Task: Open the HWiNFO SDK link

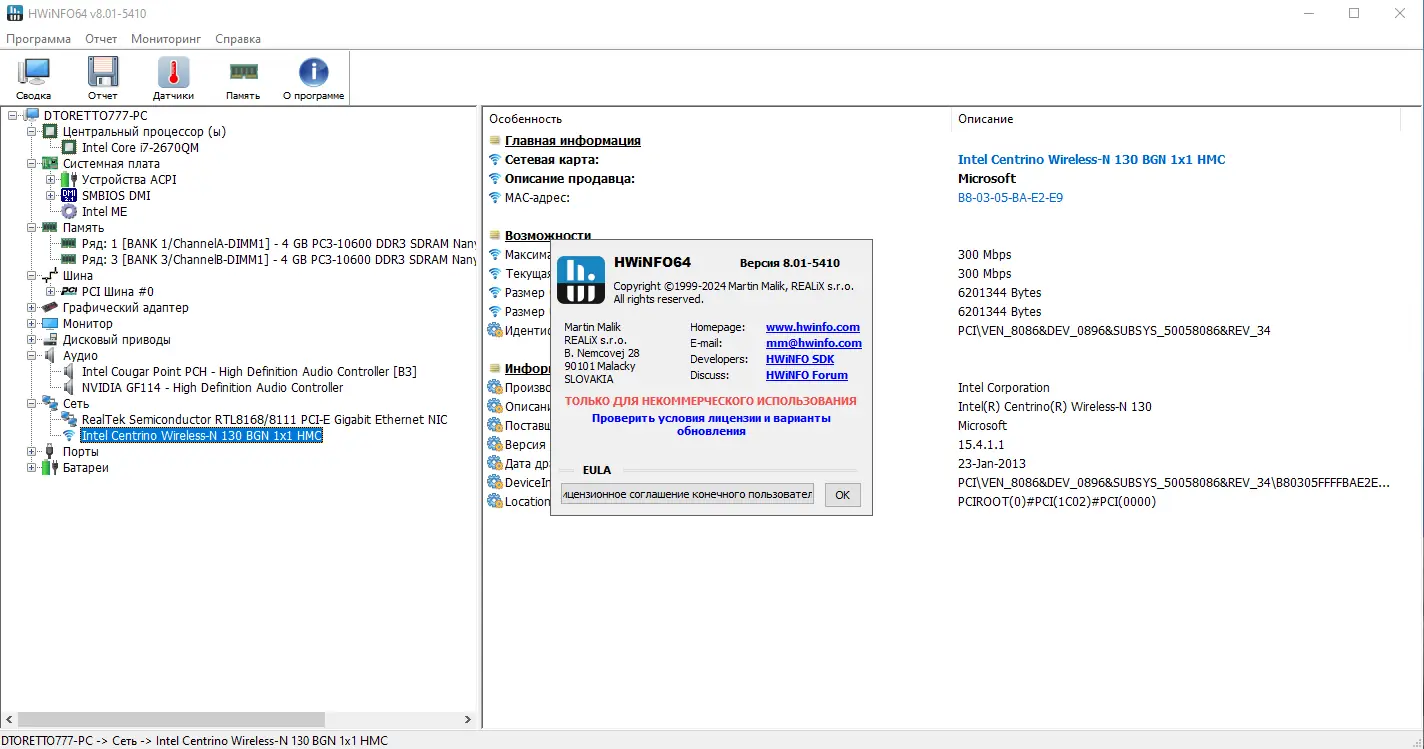Action: point(800,359)
